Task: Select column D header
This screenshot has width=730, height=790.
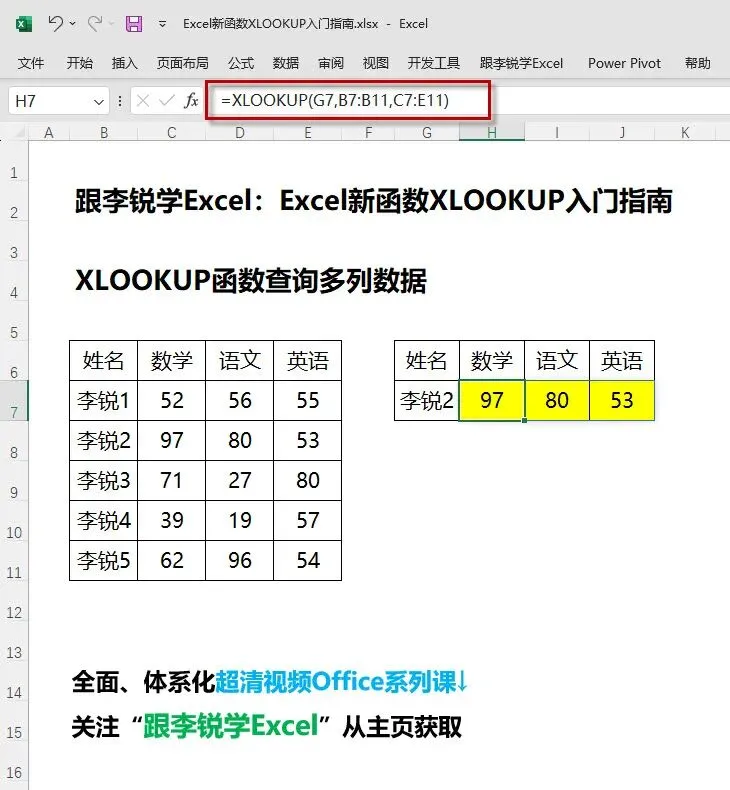Action: (240, 133)
